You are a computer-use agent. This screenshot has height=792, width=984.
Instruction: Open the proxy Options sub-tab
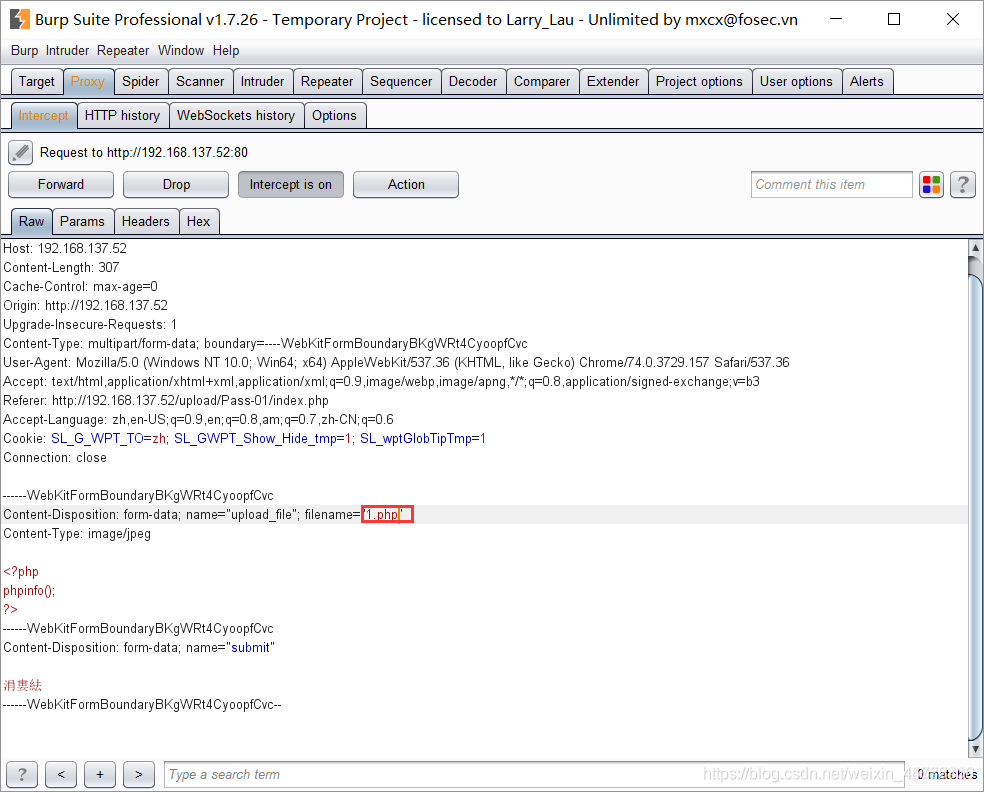334,115
